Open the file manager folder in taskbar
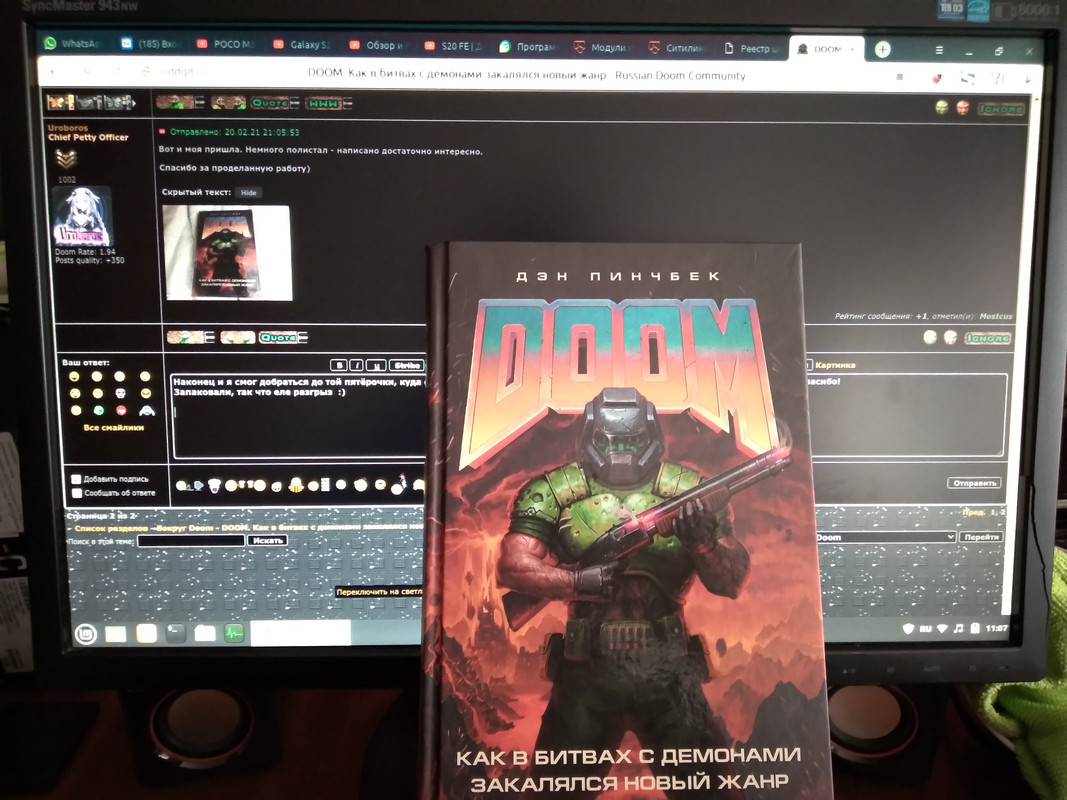 pos(205,633)
